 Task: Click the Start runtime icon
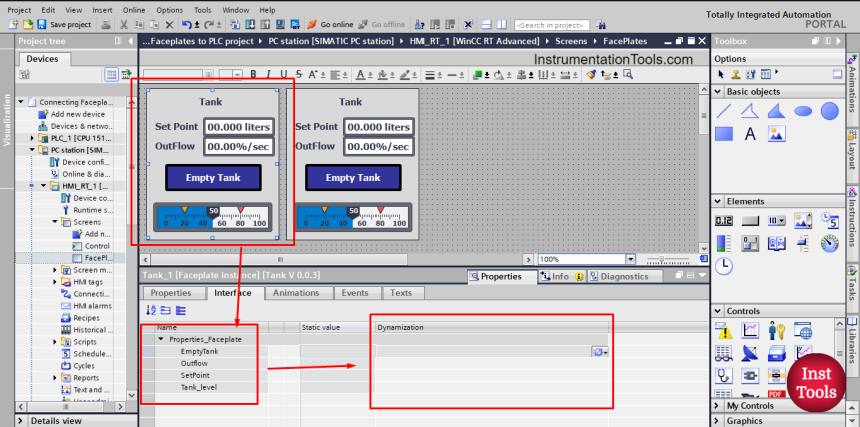point(295,25)
